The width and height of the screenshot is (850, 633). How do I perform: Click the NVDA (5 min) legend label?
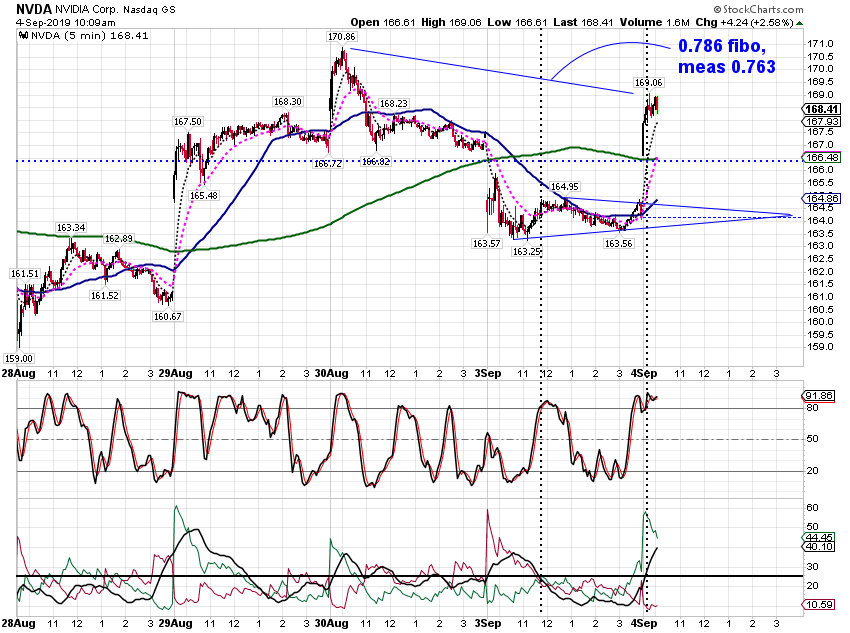point(89,36)
